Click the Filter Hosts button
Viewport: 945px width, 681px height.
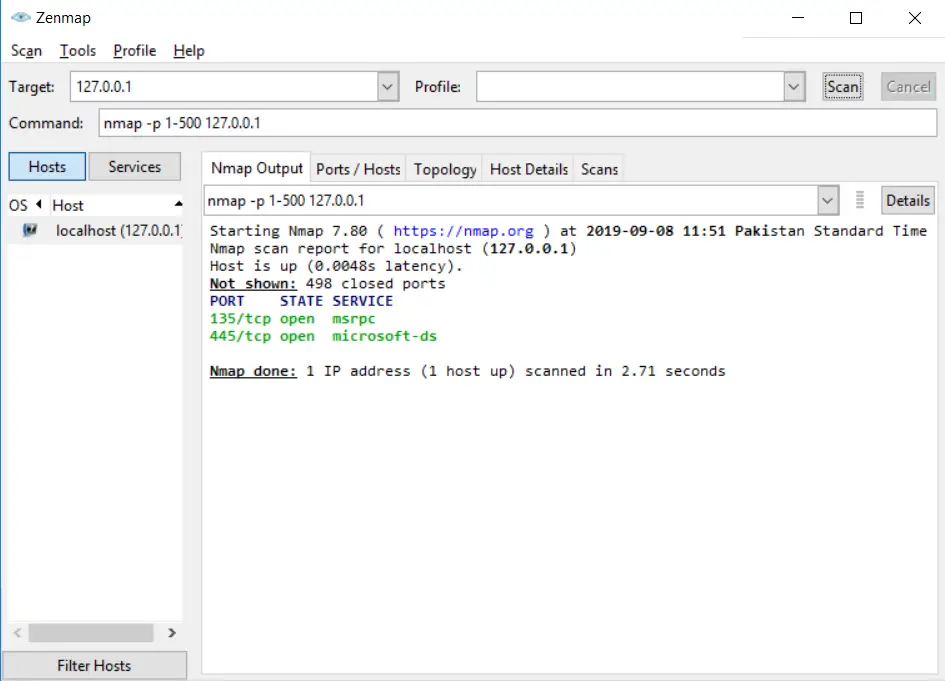click(94, 665)
